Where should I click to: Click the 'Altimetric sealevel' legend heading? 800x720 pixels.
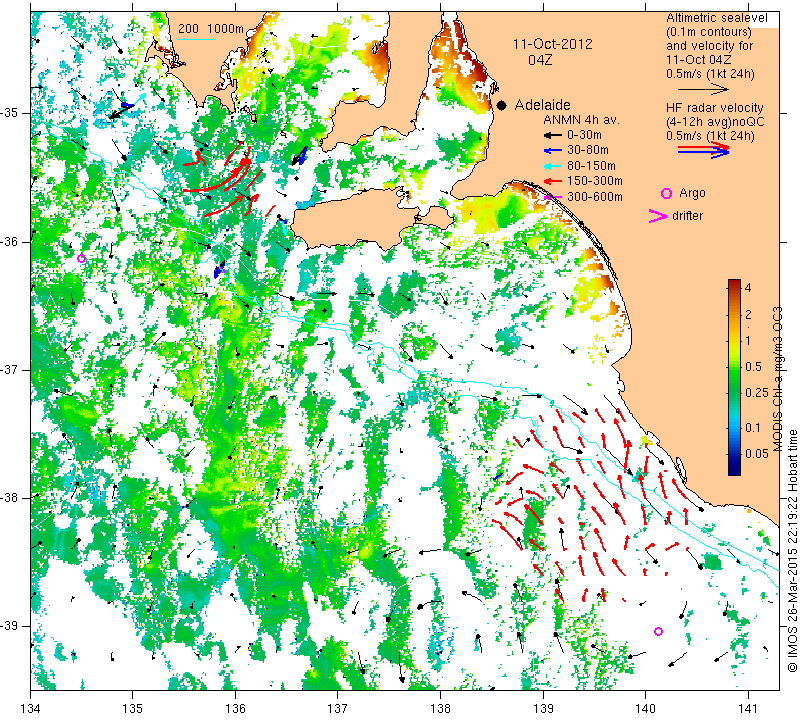pos(717,18)
